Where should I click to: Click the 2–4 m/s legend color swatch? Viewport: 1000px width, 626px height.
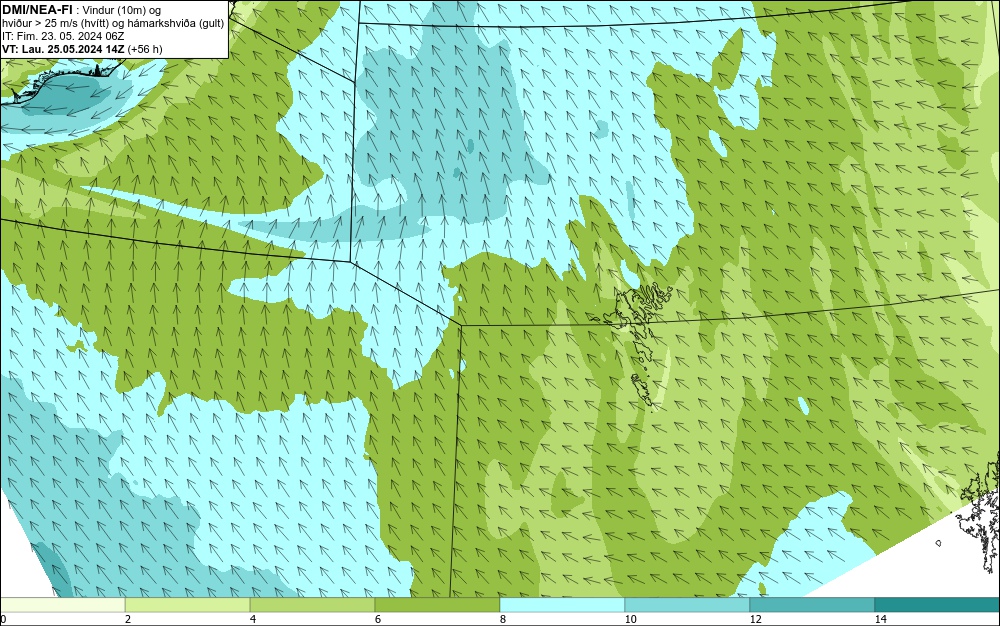click(x=188, y=605)
